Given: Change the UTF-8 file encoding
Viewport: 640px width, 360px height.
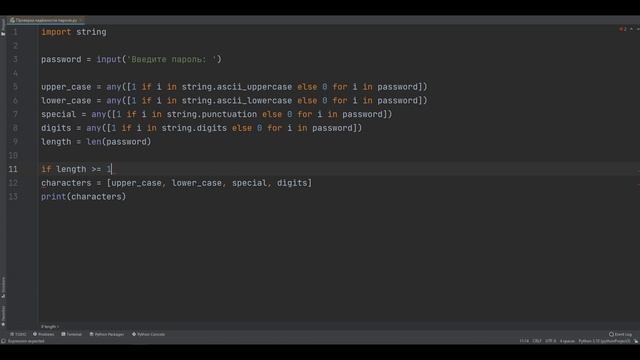Looking at the screenshot, I should coord(551,341).
